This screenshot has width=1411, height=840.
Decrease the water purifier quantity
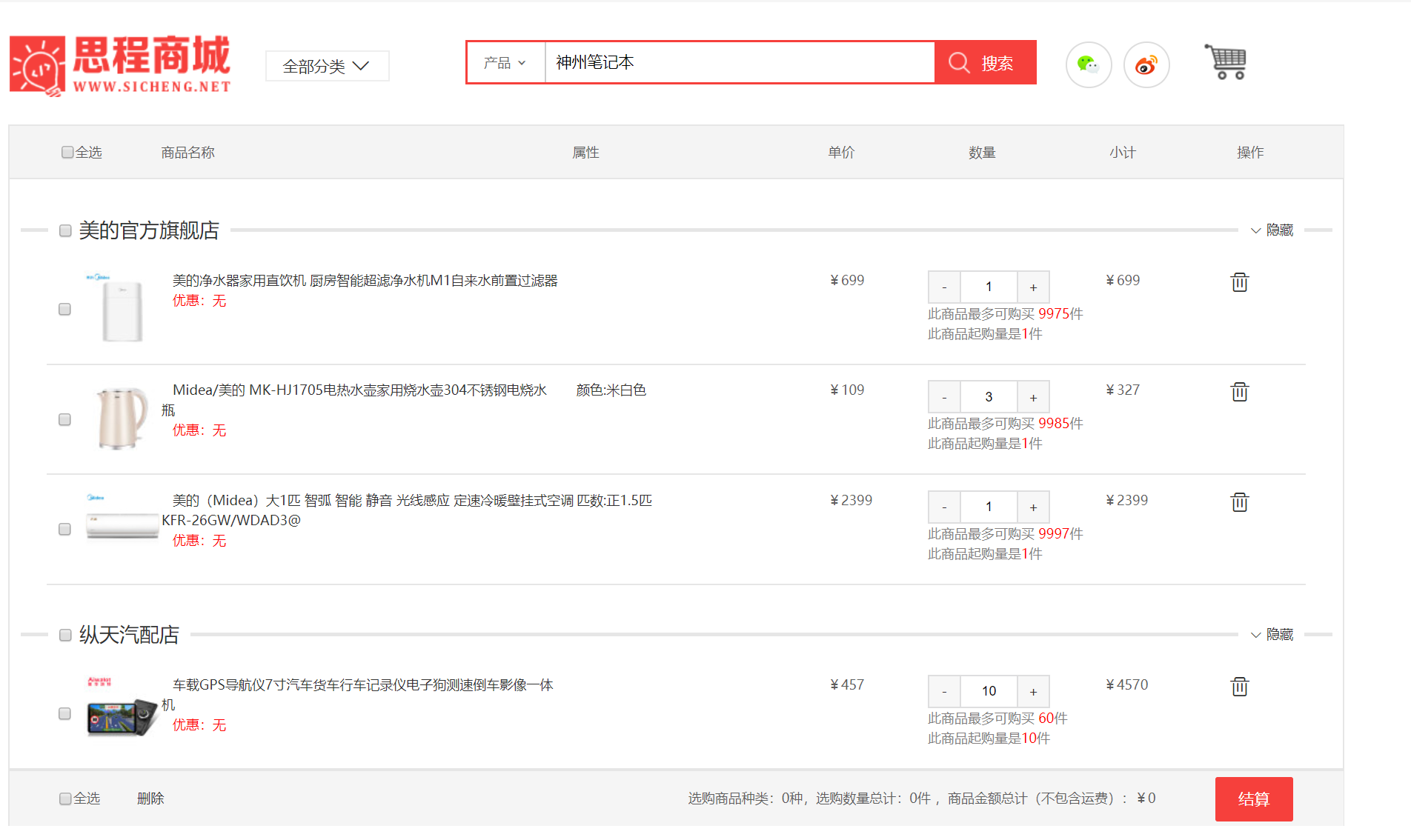[x=944, y=287]
